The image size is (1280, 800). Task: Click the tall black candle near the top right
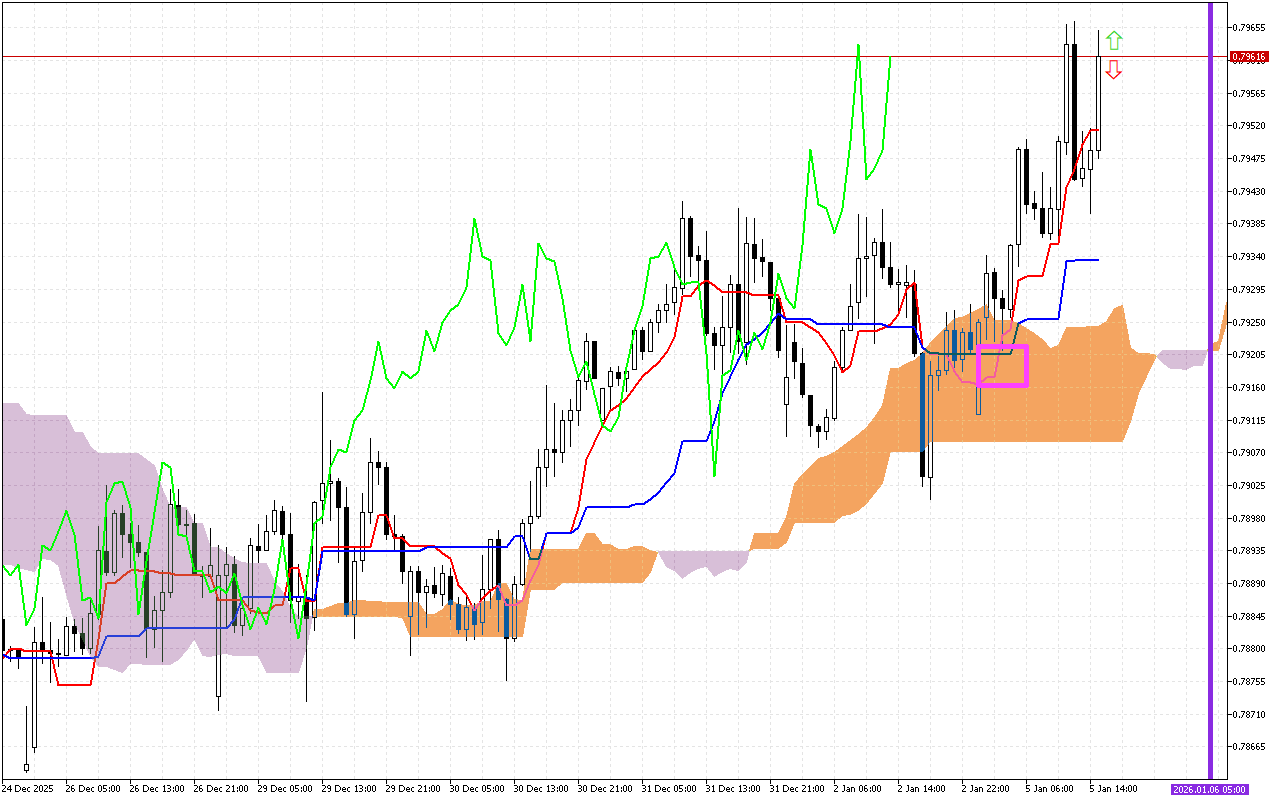[1074, 110]
